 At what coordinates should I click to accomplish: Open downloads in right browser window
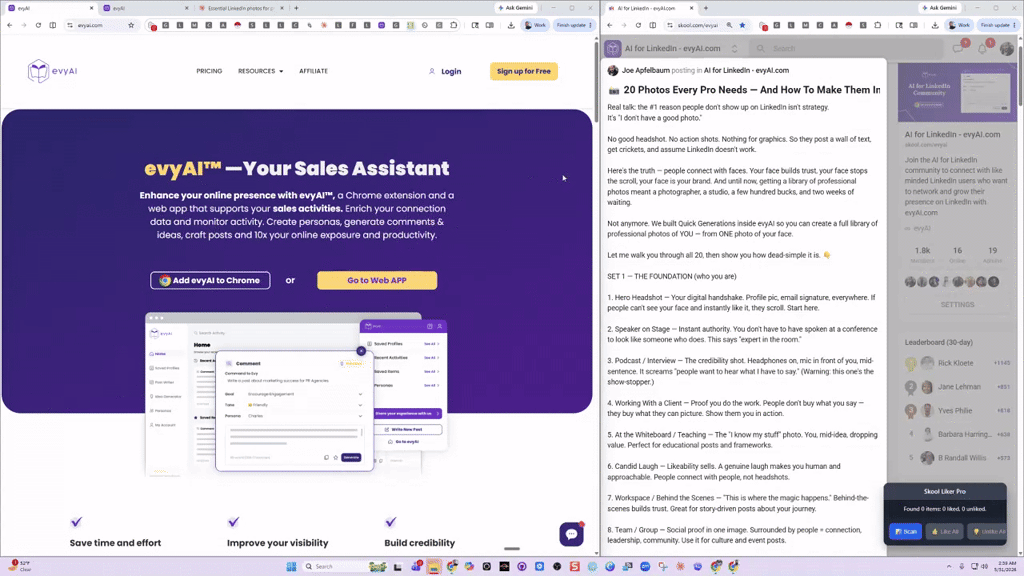point(935,25)
